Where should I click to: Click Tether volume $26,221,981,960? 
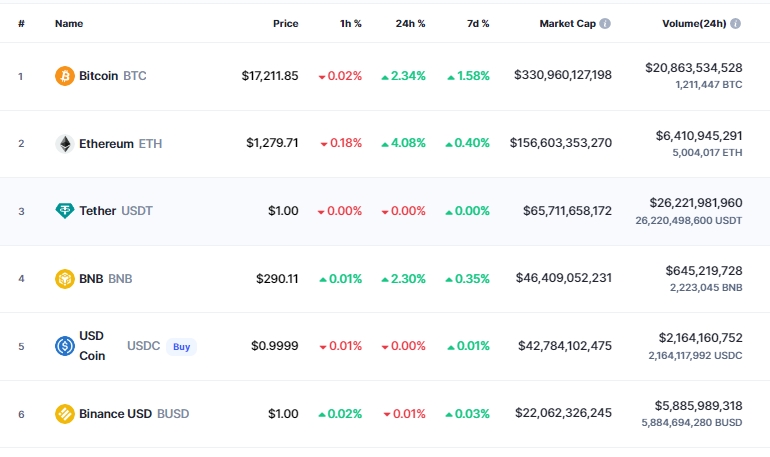pos(696,203)
